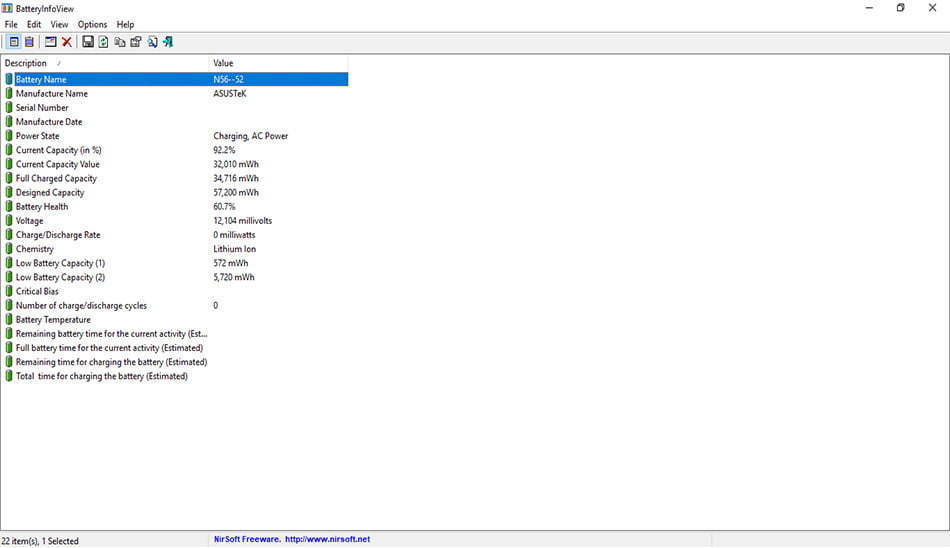Click the '32,010 mWh' value

[x=236, y=164]
